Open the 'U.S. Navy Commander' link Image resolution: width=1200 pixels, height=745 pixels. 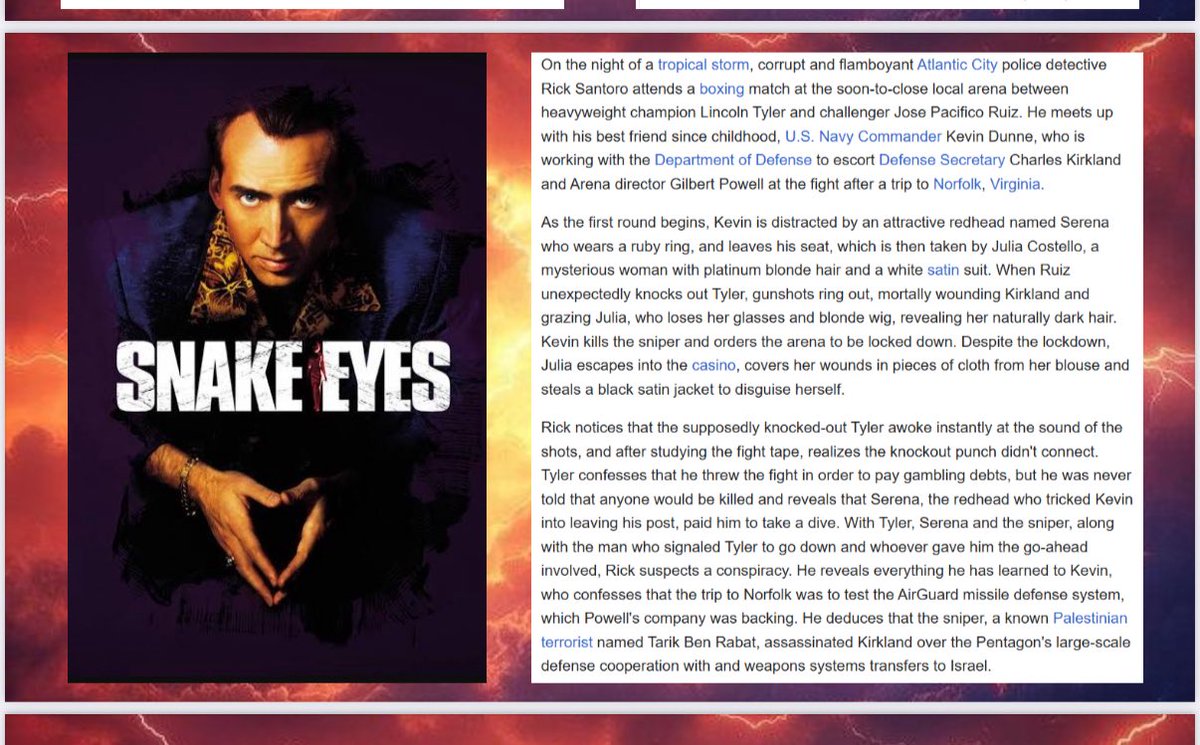click(863, 136)
